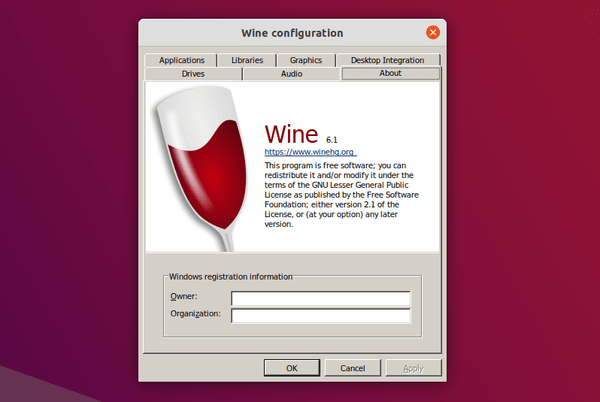Click the Wine configuration title bar text
600x402 pixels.
pos(292,33)
